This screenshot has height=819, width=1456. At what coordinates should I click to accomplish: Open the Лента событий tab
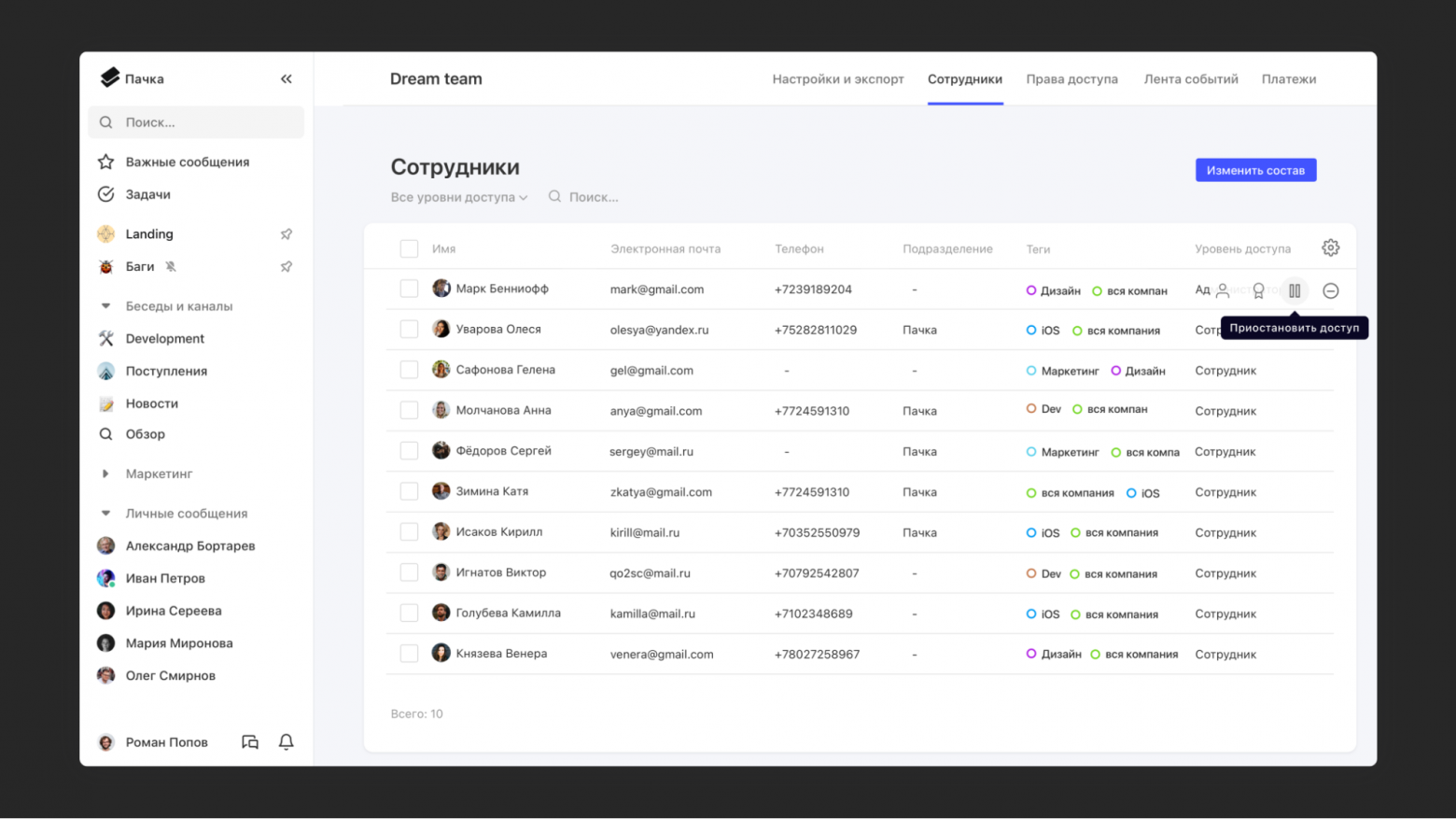[x=1191, y=79]
